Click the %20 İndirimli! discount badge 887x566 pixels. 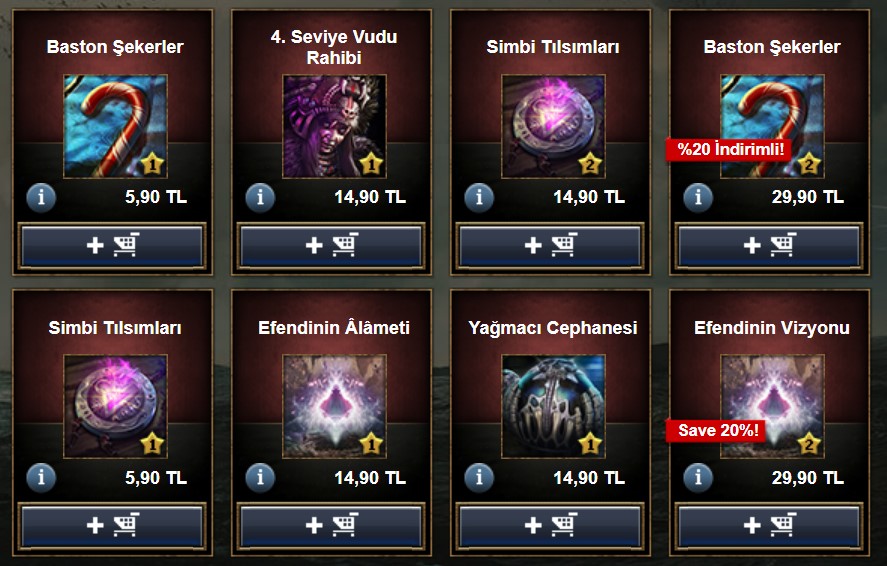pyautogui.click(x=730, y=150)
